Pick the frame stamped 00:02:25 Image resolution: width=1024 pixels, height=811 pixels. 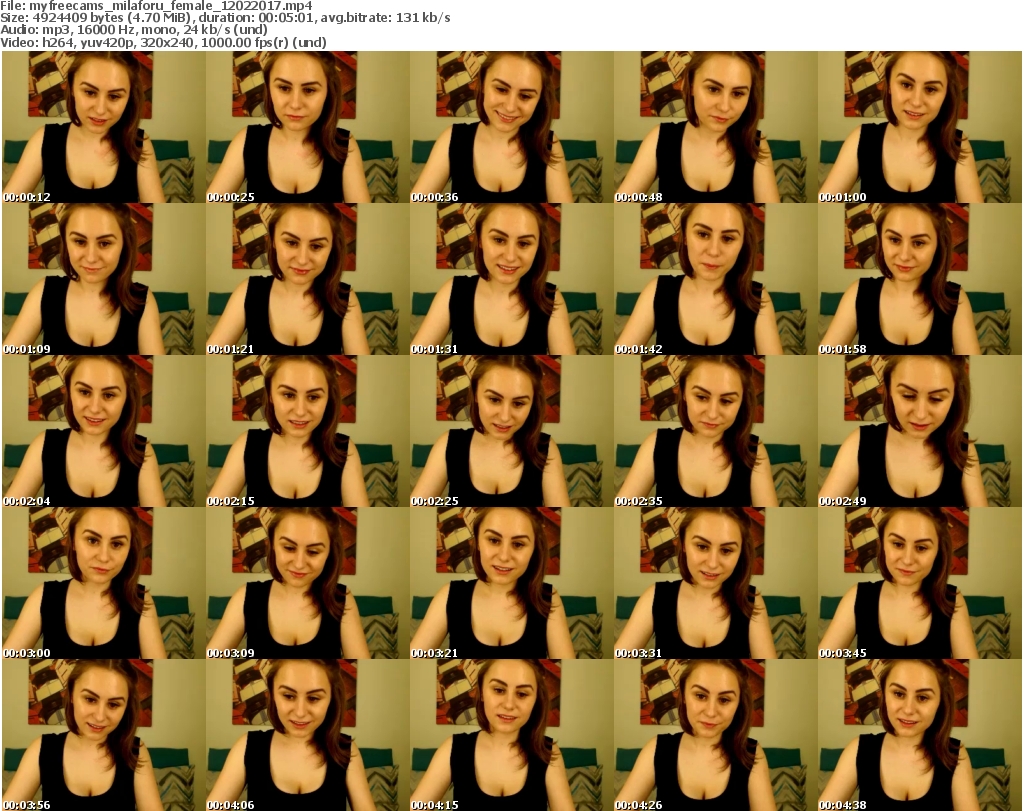tap(511, 432)
